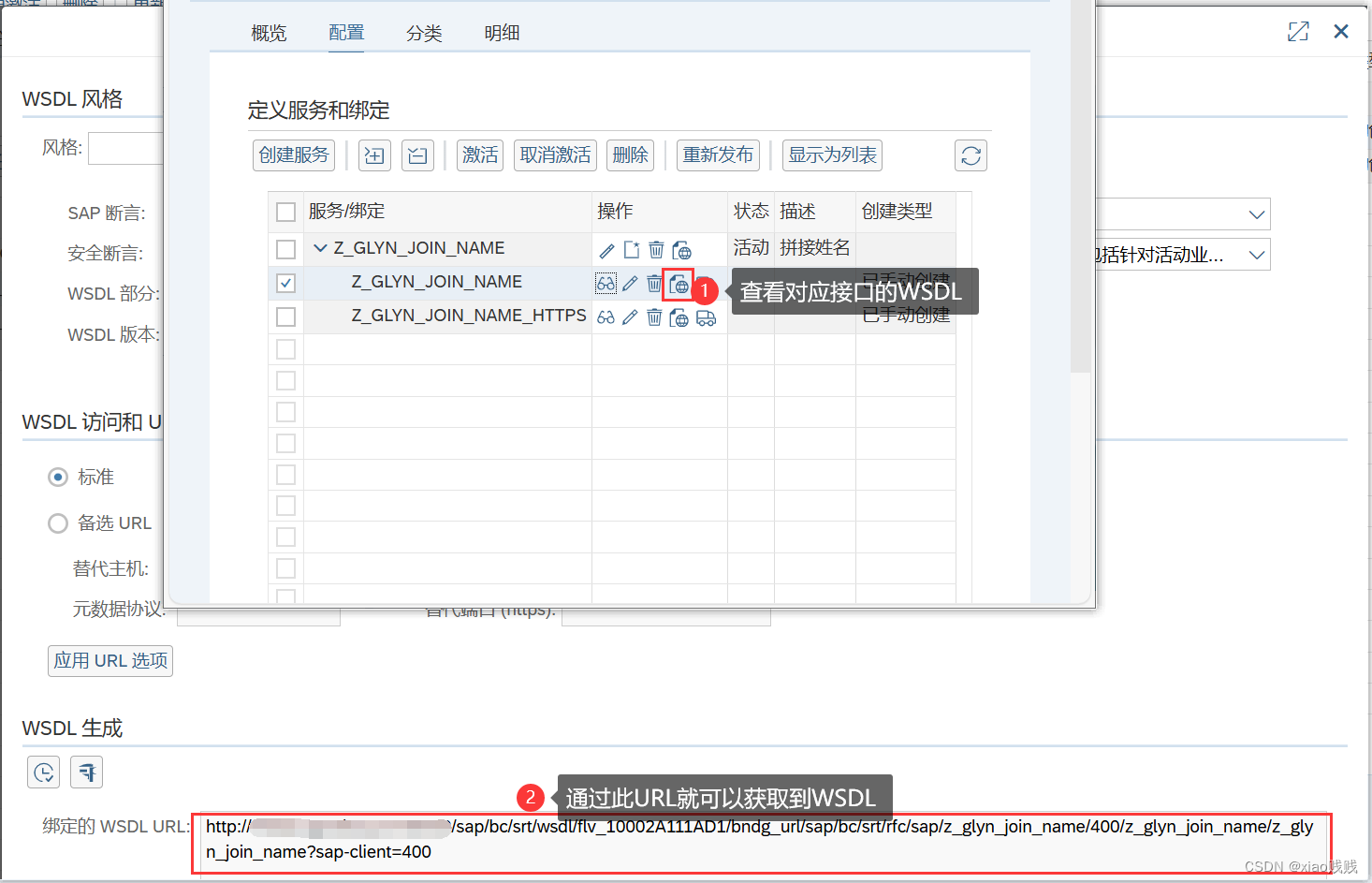This screenshot has height=883, width=1372.
Task: Click the collapse all nodes toolbar icon
Action: coord(417,155)
